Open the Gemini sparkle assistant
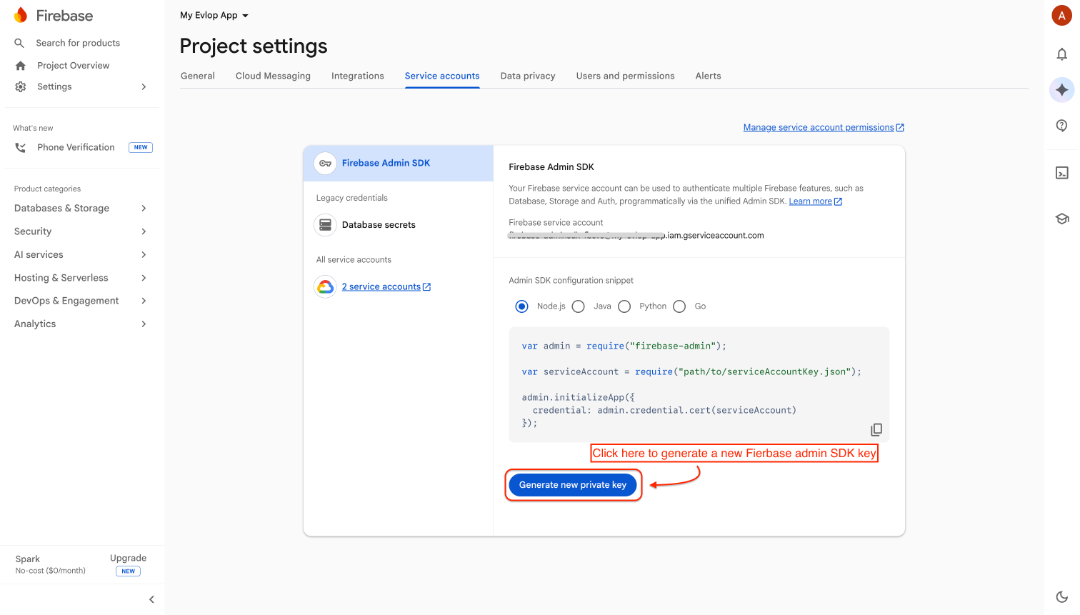 (1061, 90)
